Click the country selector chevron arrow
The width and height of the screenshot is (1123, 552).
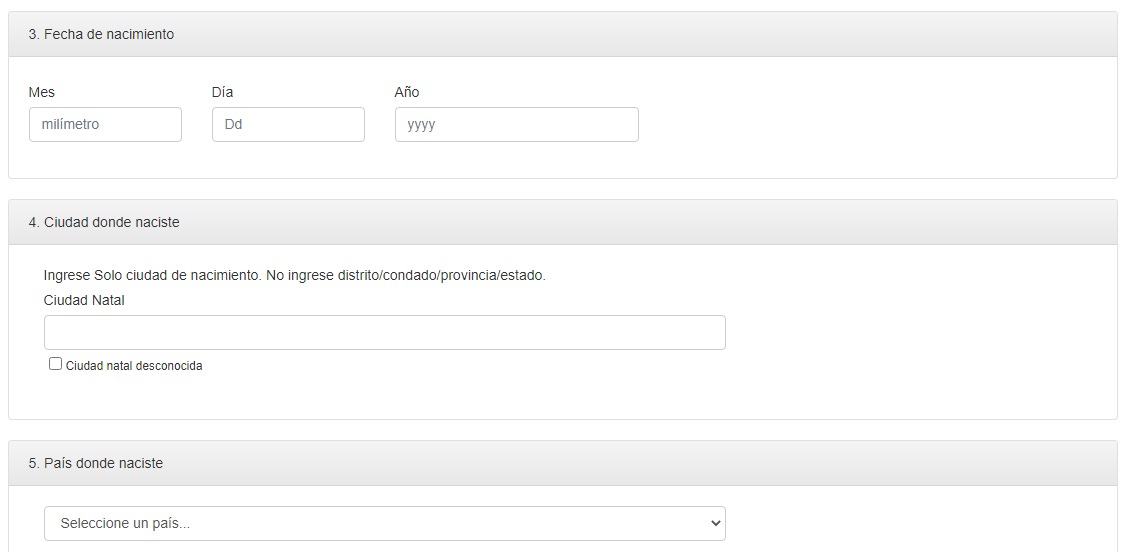pyautogui.click(x=714, y=523)
